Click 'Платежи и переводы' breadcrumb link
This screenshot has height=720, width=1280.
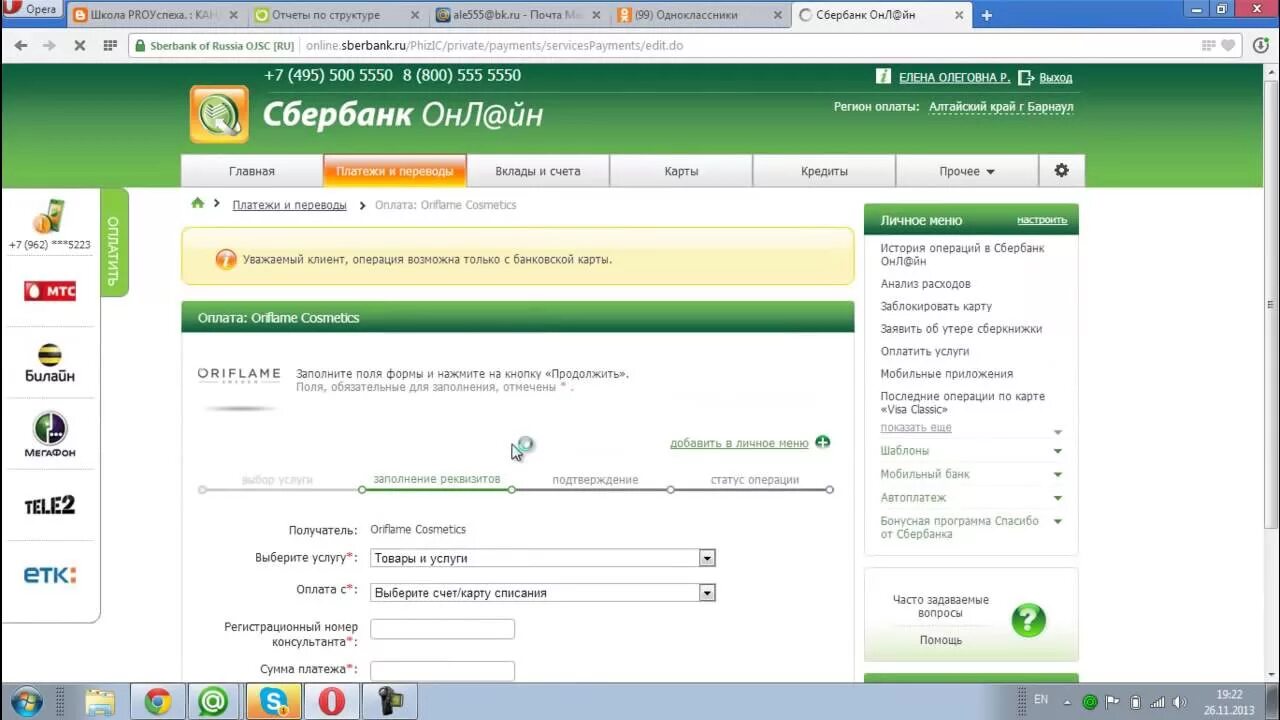[289, 205]
